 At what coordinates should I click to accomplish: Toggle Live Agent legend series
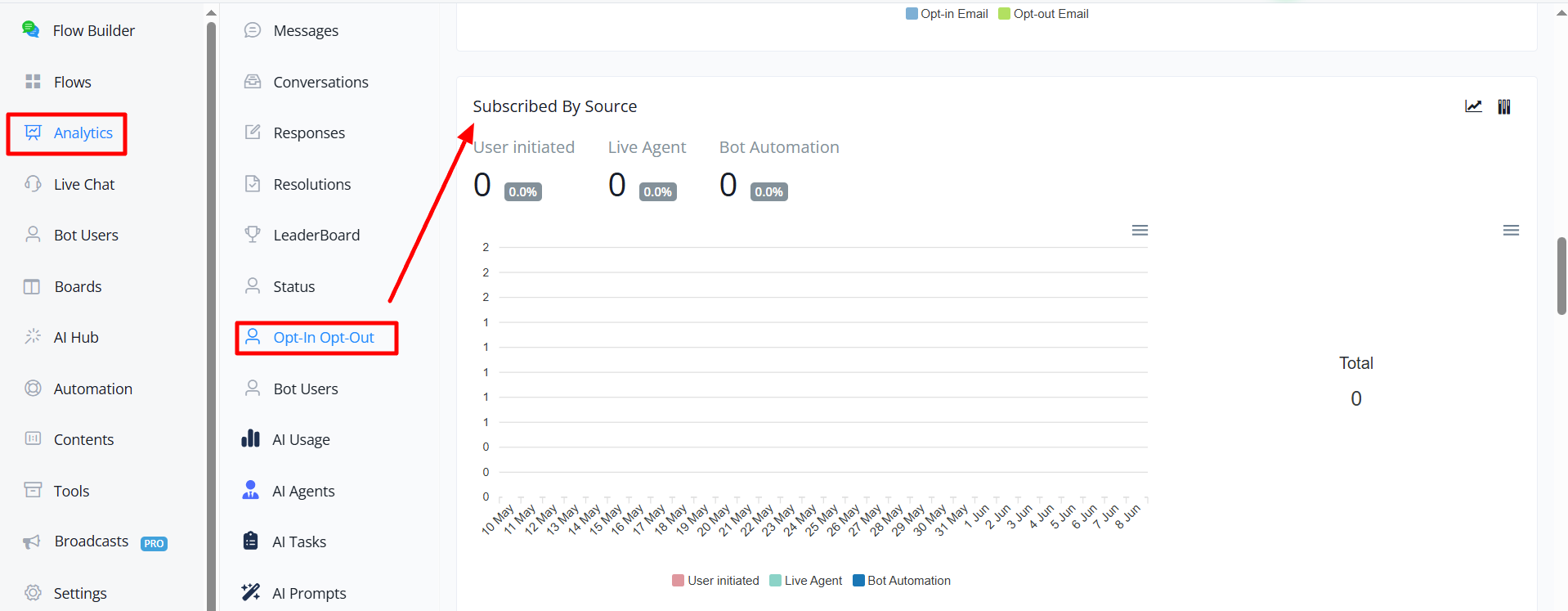point(805,581)
